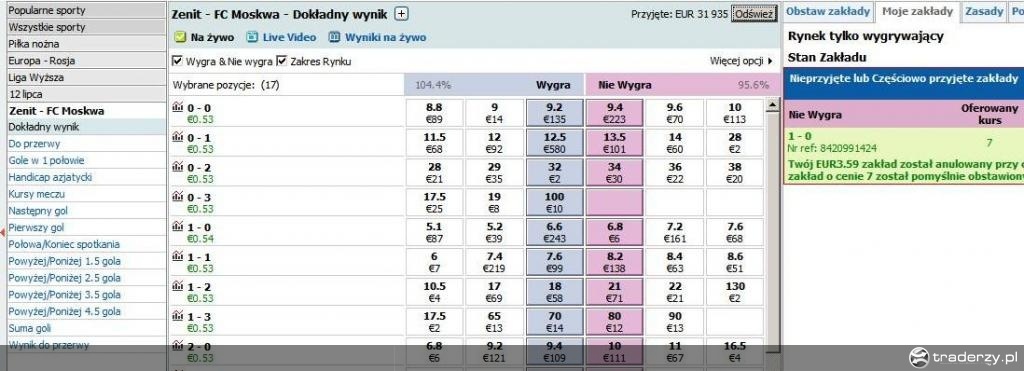Back 0 - 3 at odds 100
1024x371 pixels.
click(x=554, y=202)
